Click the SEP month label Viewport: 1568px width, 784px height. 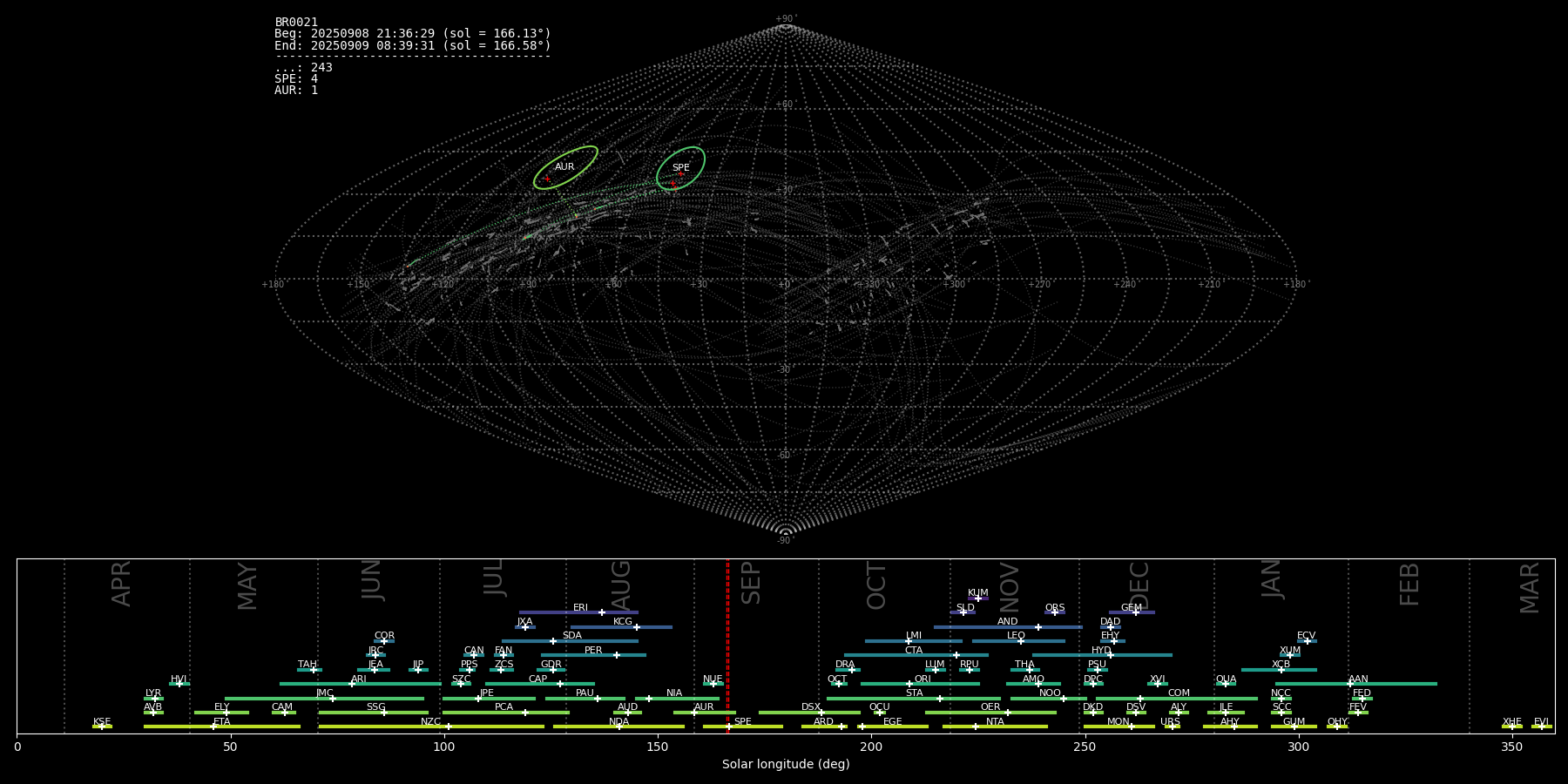[750, 583]
